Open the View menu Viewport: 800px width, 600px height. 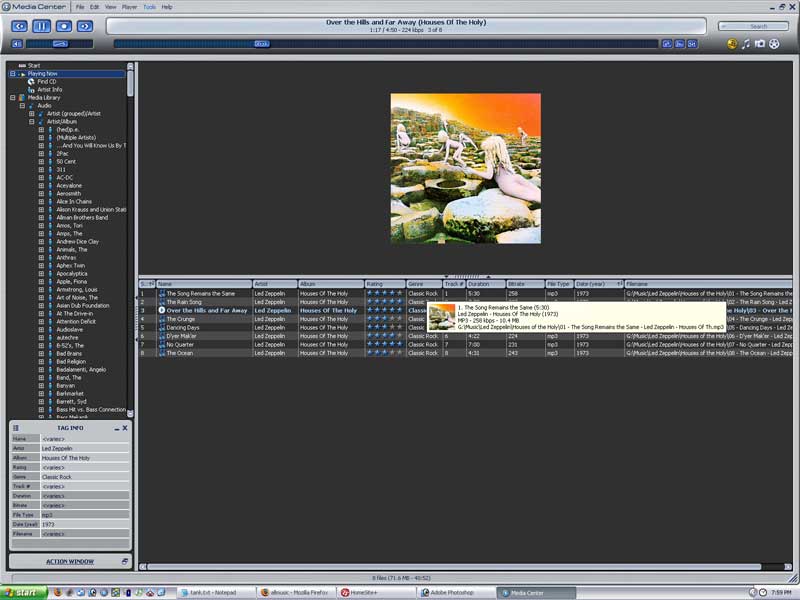pyautogui.click(x=110, y=7)
